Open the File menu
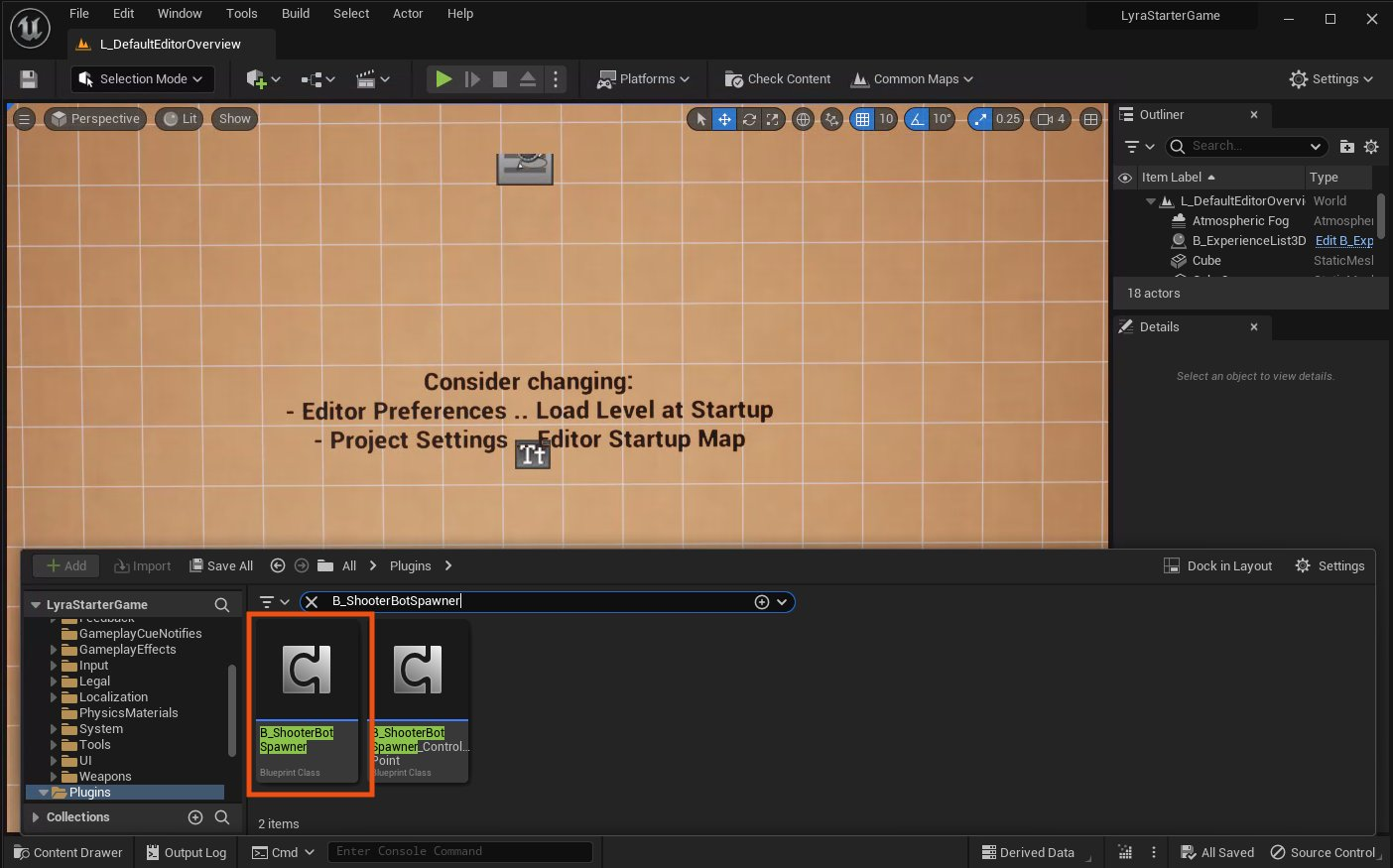The width and height of the screenshot is (1393, 868). click(x=79, y=14)
